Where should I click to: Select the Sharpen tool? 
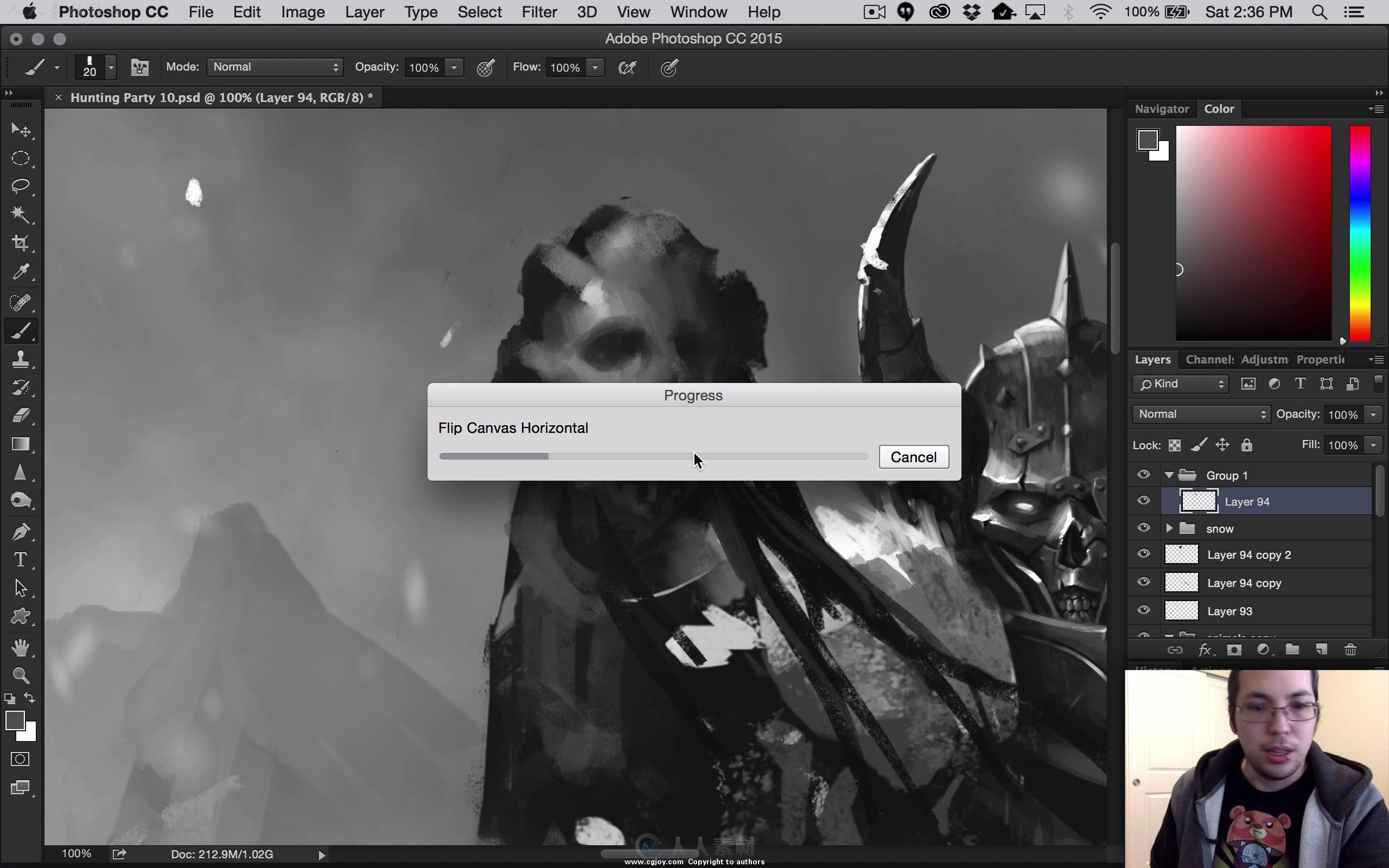[x=21, y=473]
